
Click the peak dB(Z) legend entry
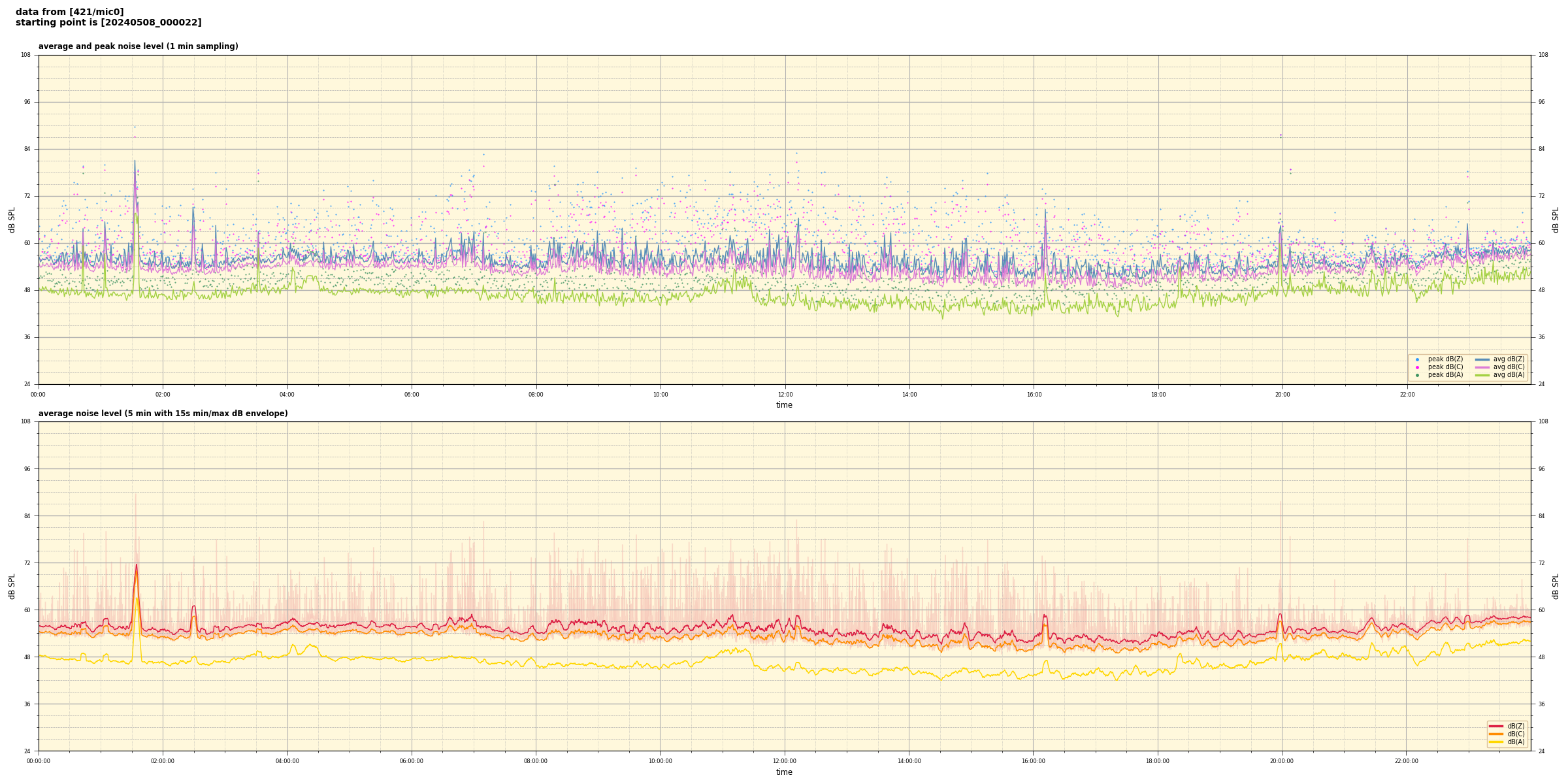(x=1445, y=359)
